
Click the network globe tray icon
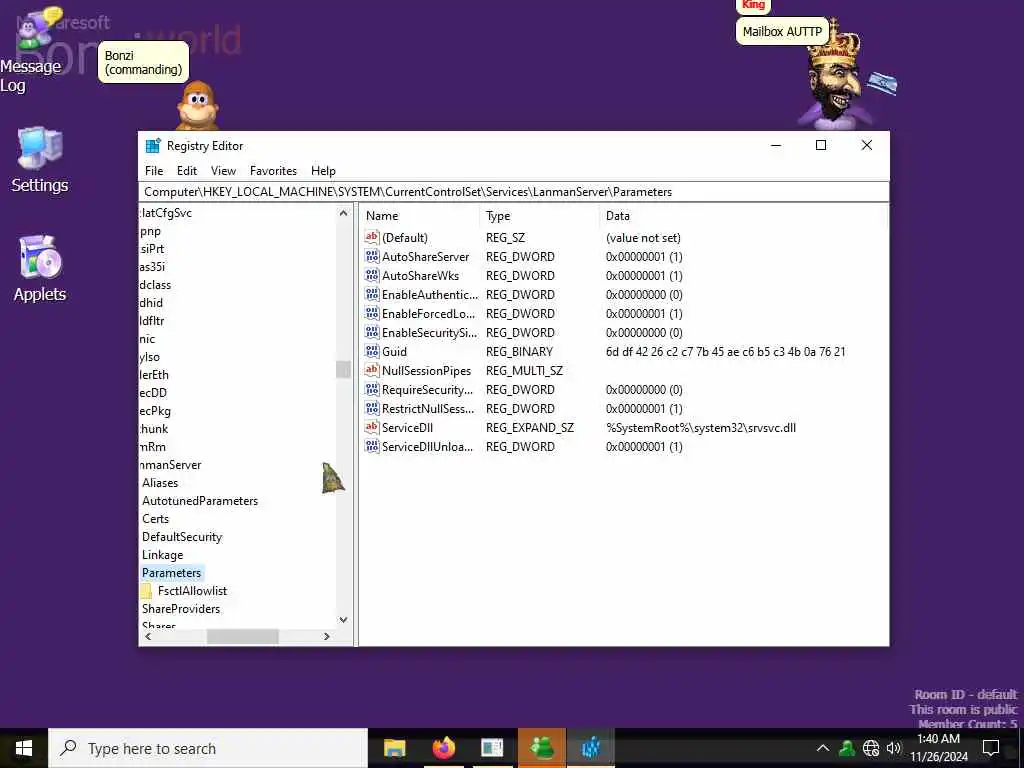pyautogui.click(x=871, y=748)
